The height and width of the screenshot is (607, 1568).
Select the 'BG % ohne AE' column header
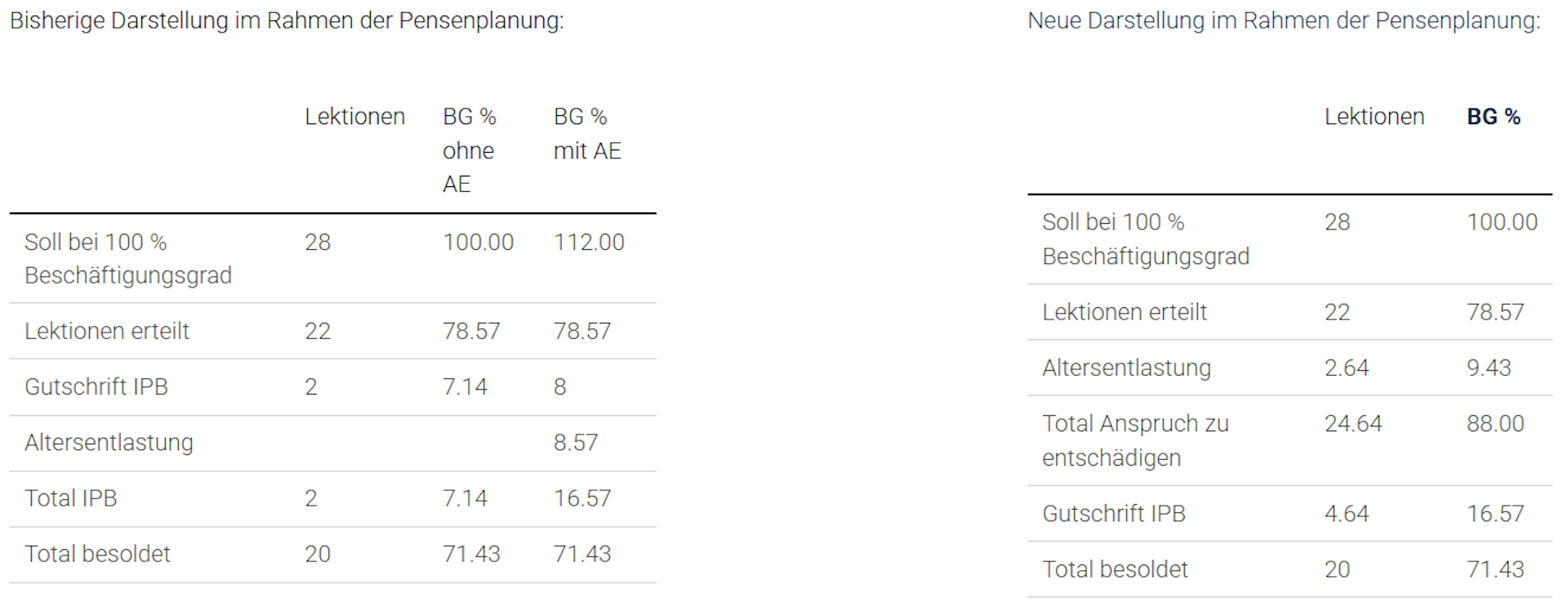tap(470, 150)
